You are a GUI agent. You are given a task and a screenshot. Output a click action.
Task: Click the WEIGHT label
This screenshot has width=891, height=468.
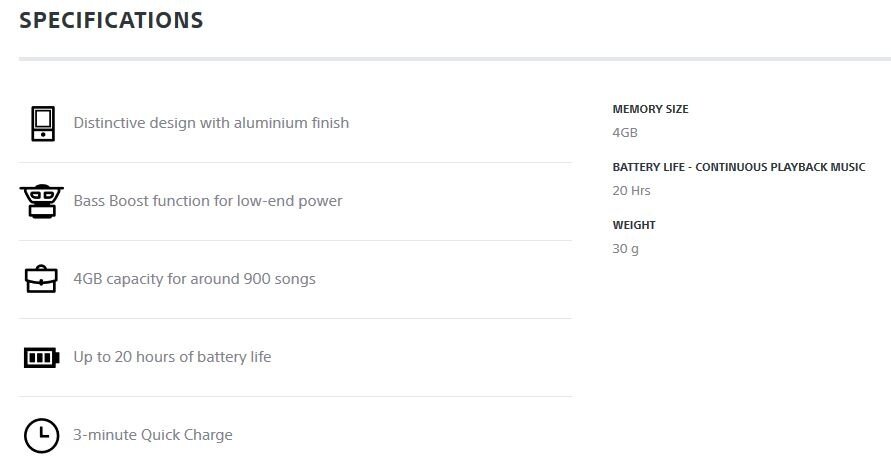point(634,225)
